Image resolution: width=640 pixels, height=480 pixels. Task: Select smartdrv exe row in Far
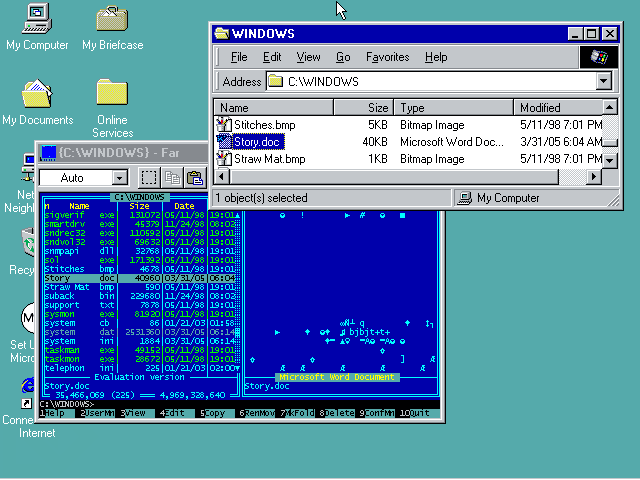point(140,224)
